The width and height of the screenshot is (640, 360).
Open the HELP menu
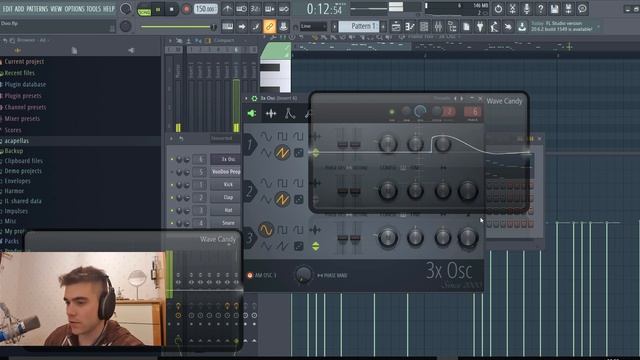click(x=109, y=9)
